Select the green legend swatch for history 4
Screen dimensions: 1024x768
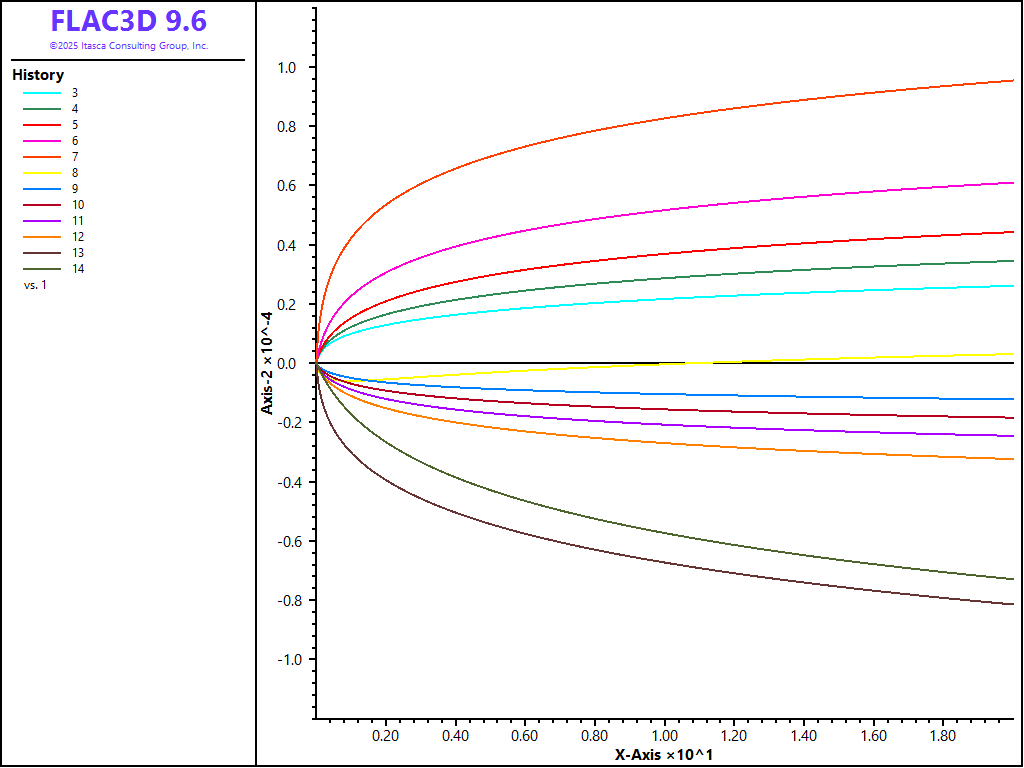pos(43,109)
